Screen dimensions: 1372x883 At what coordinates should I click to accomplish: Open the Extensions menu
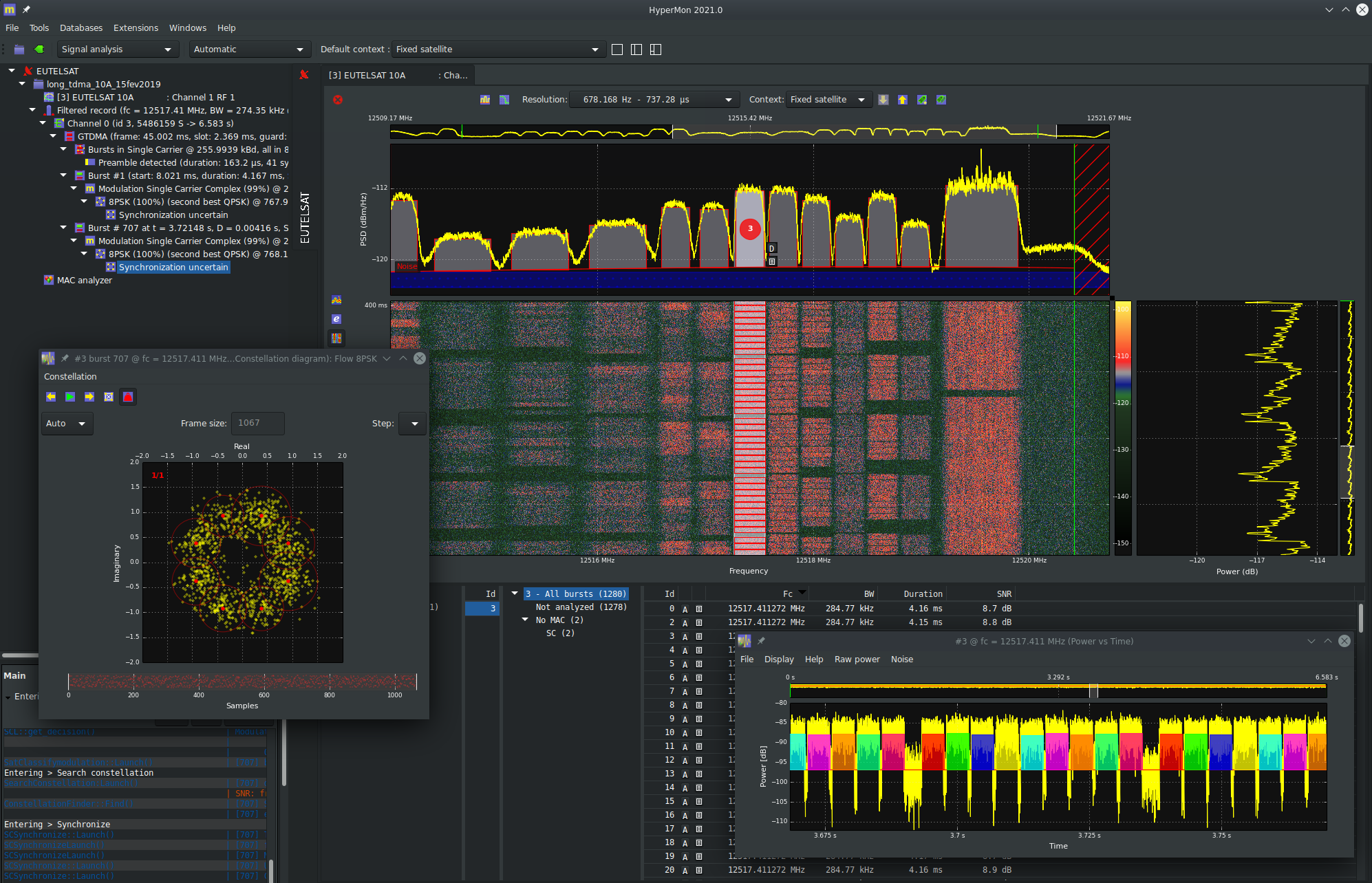tap(136, 28)
